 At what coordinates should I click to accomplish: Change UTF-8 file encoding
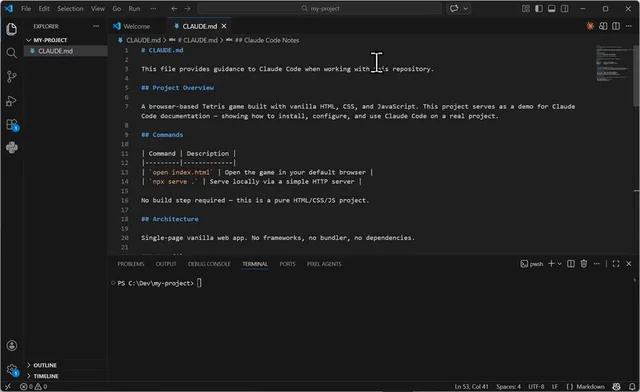point(536,386)
